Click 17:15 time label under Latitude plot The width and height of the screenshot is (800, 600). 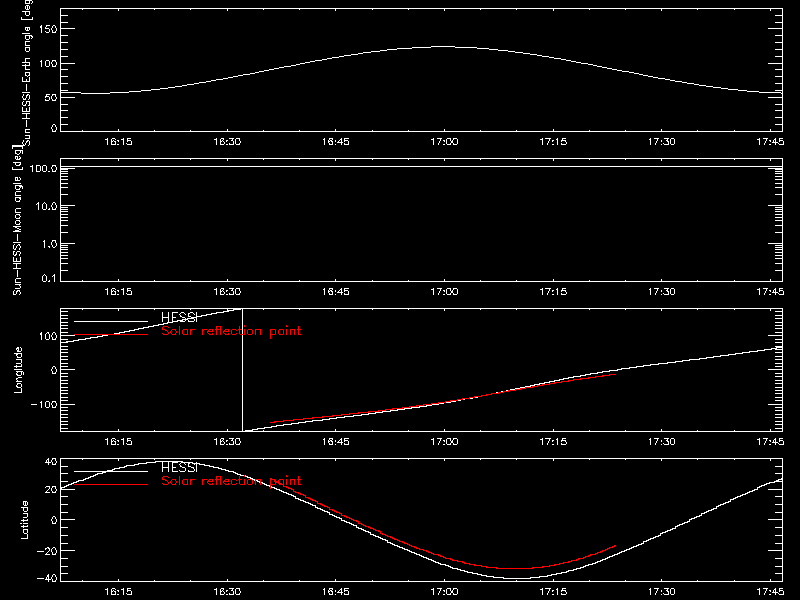coord(553,591)
